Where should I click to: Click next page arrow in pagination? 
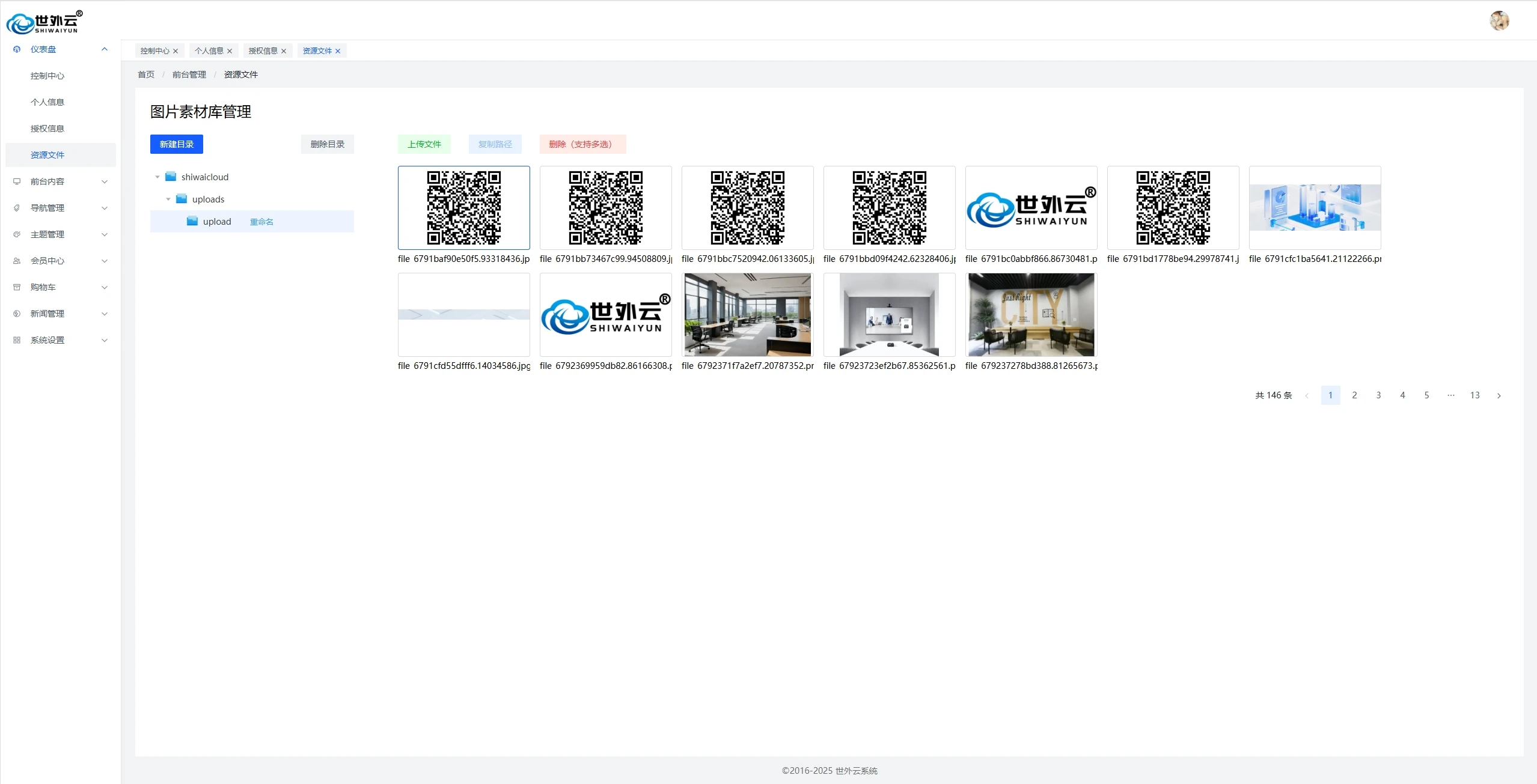[1499, 395]
